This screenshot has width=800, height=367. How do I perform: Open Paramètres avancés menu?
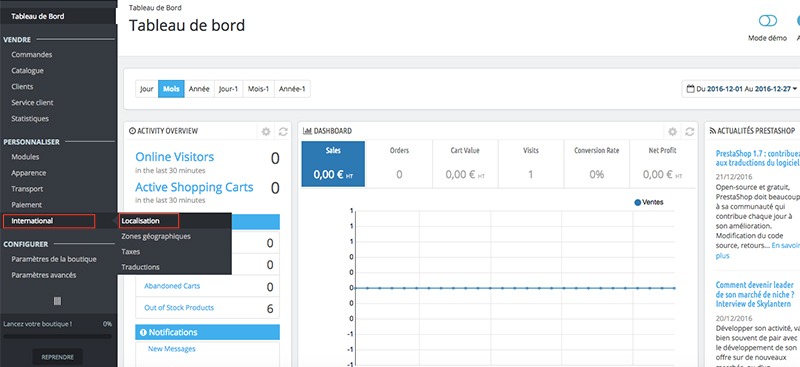click(x=44, y=275)
